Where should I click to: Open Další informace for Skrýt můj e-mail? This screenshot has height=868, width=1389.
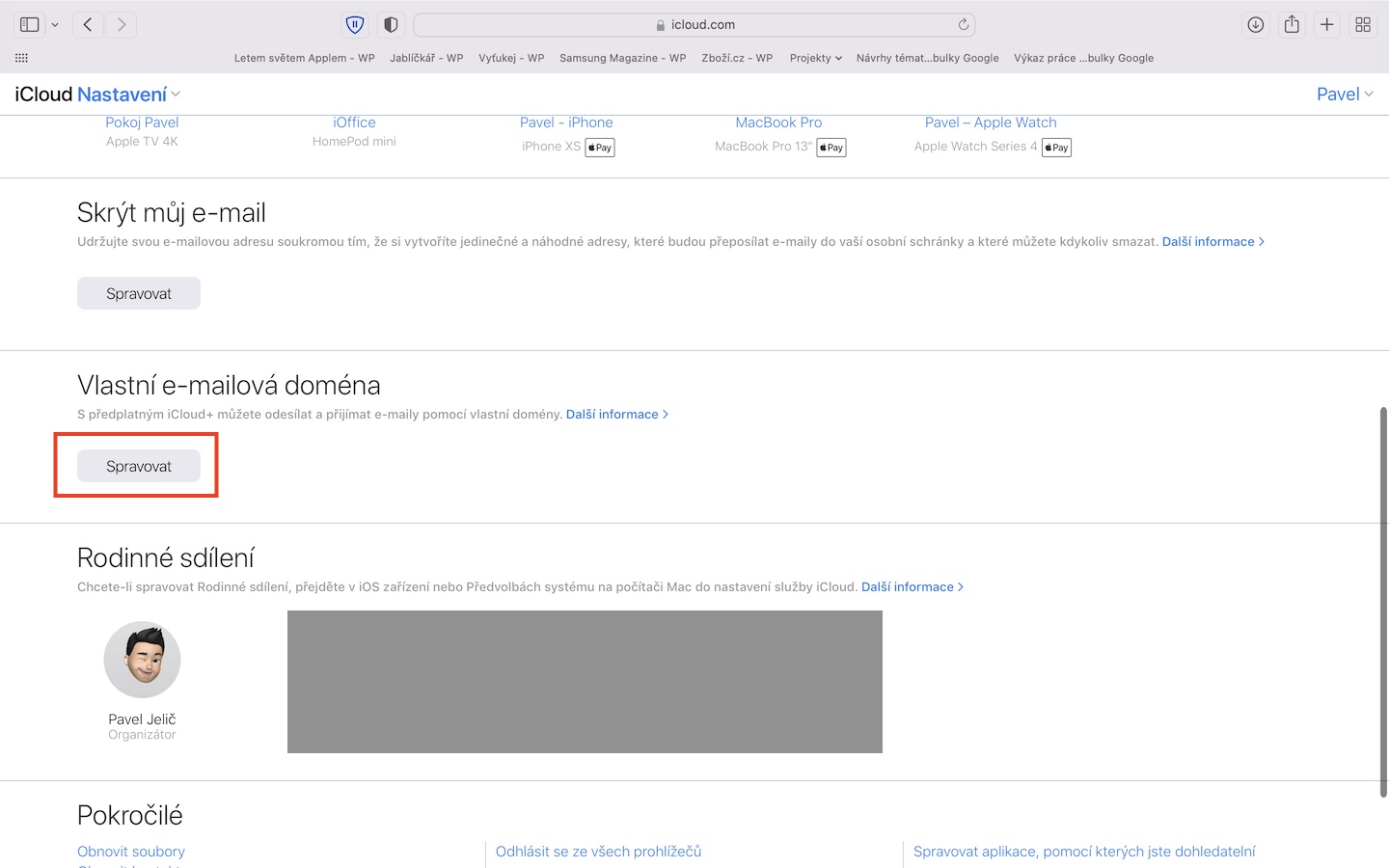pos(1212,242)
